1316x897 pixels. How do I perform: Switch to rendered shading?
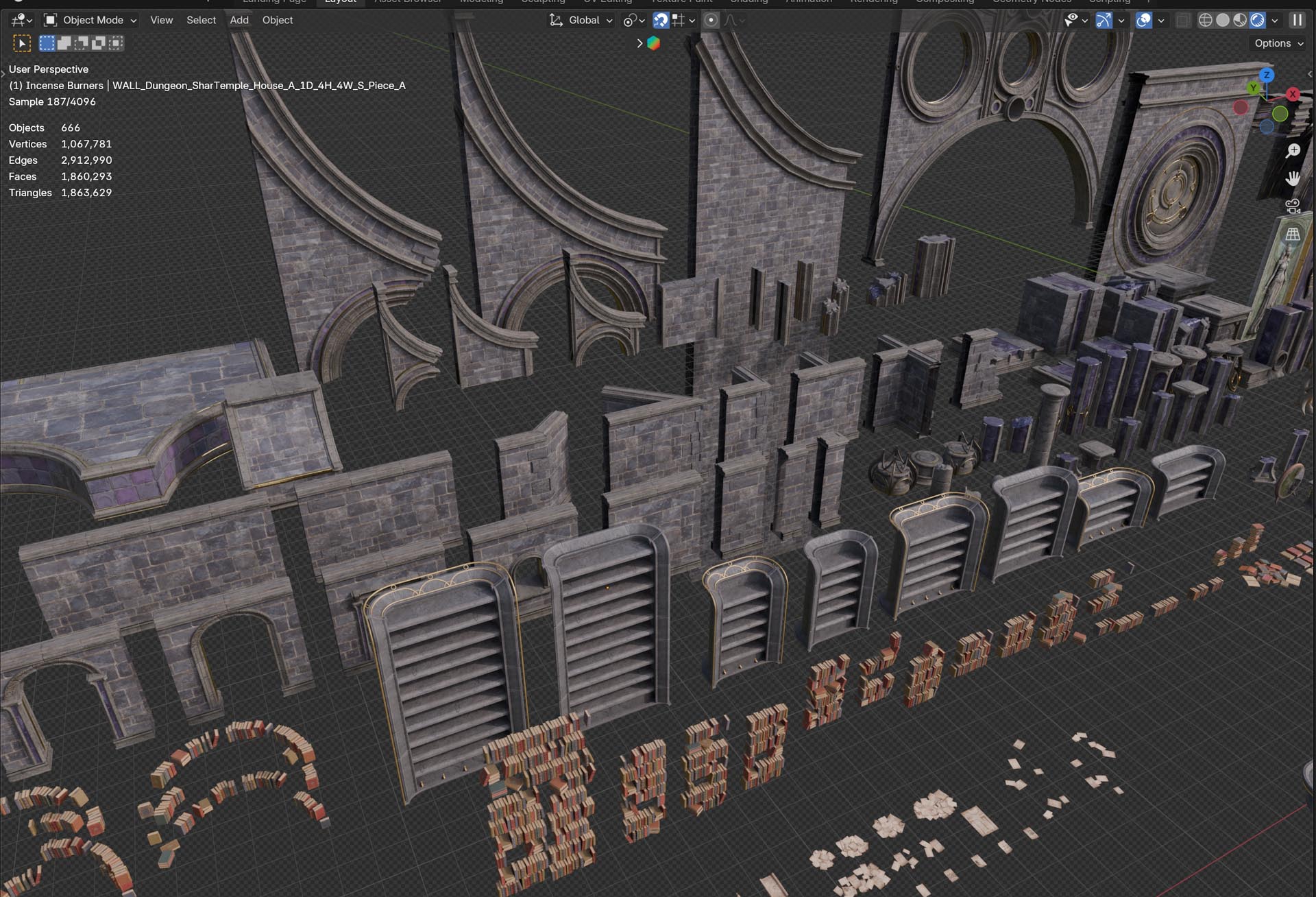click(1257, 21)
